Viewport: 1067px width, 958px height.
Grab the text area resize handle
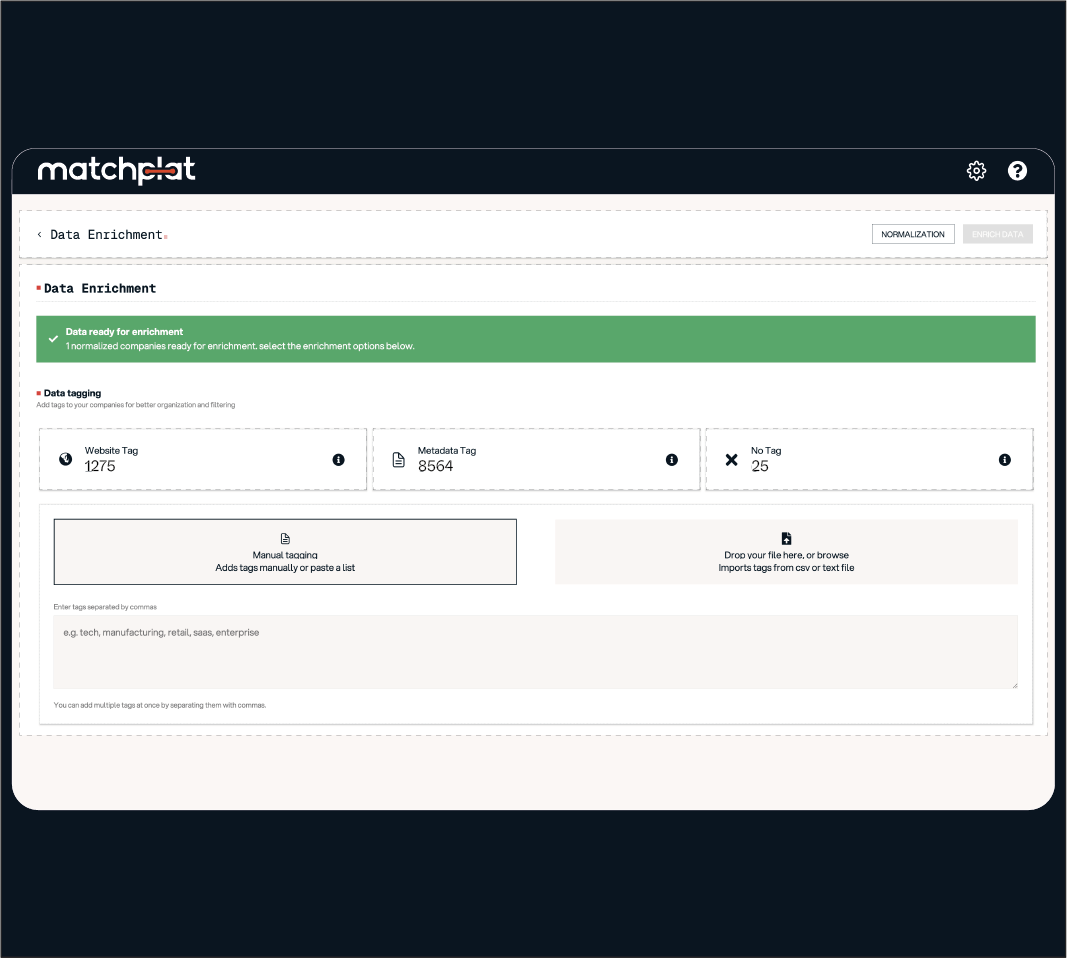pos(1013,684)
